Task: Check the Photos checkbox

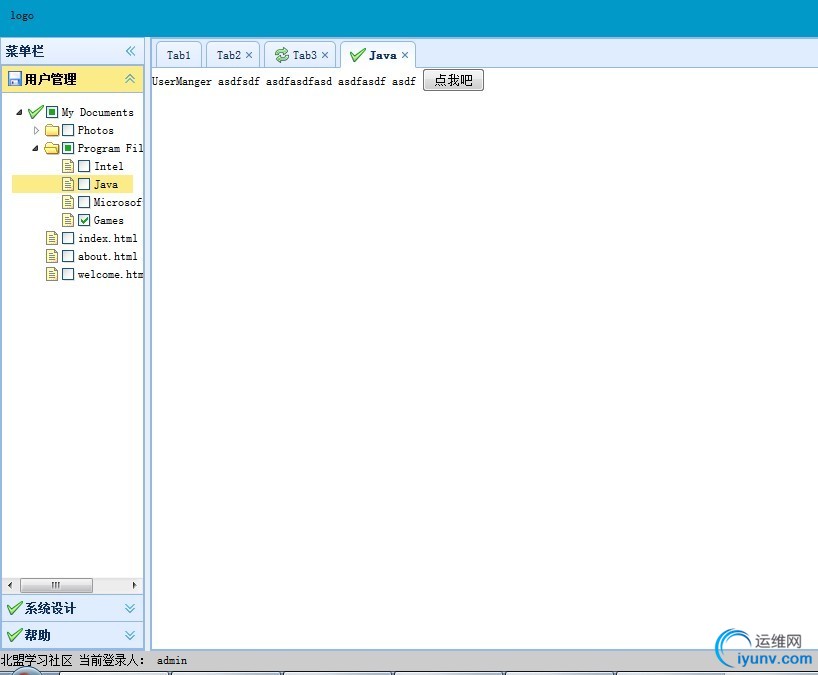Action: click(68, 130)
